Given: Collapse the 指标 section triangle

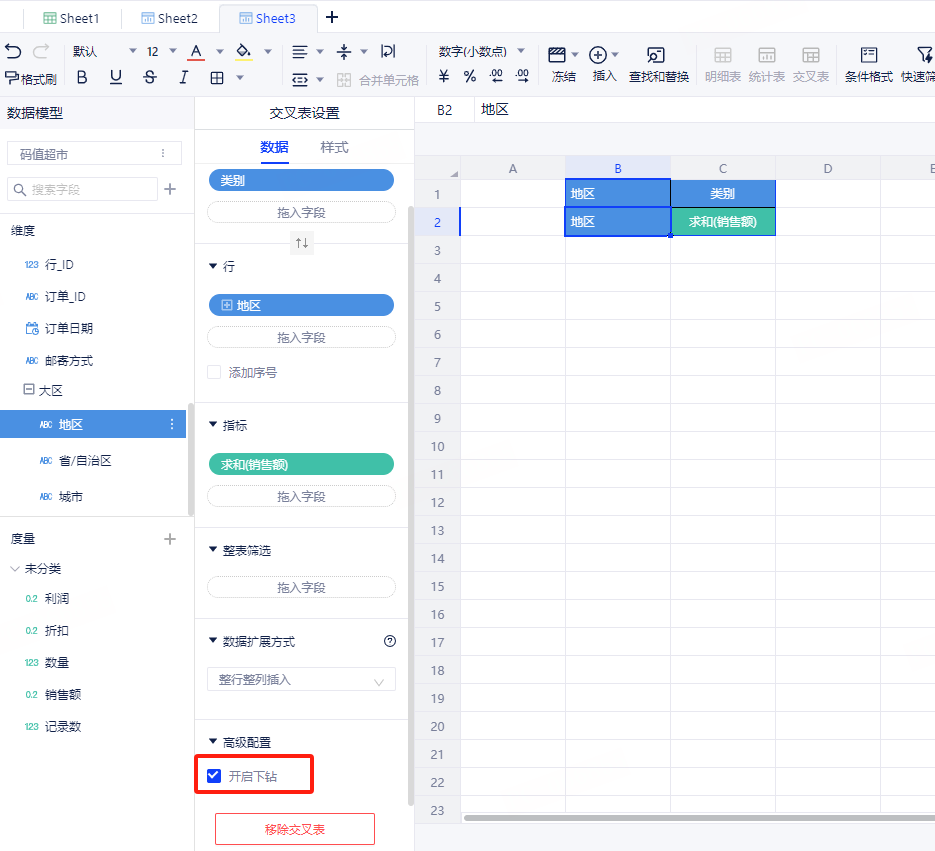Looking at the screenshot, I should (213, 425).
